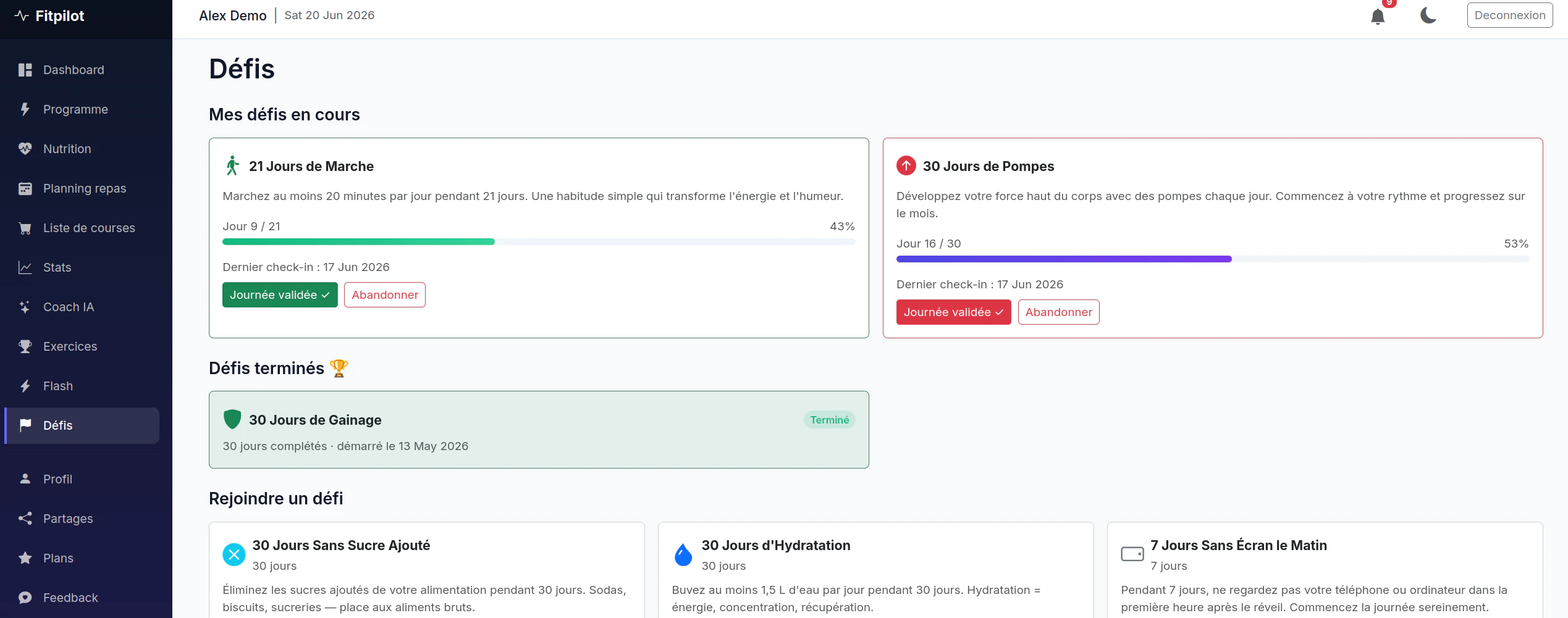
Task: Select Planning repas in sidebar
Action: click(x=82, y=188)
